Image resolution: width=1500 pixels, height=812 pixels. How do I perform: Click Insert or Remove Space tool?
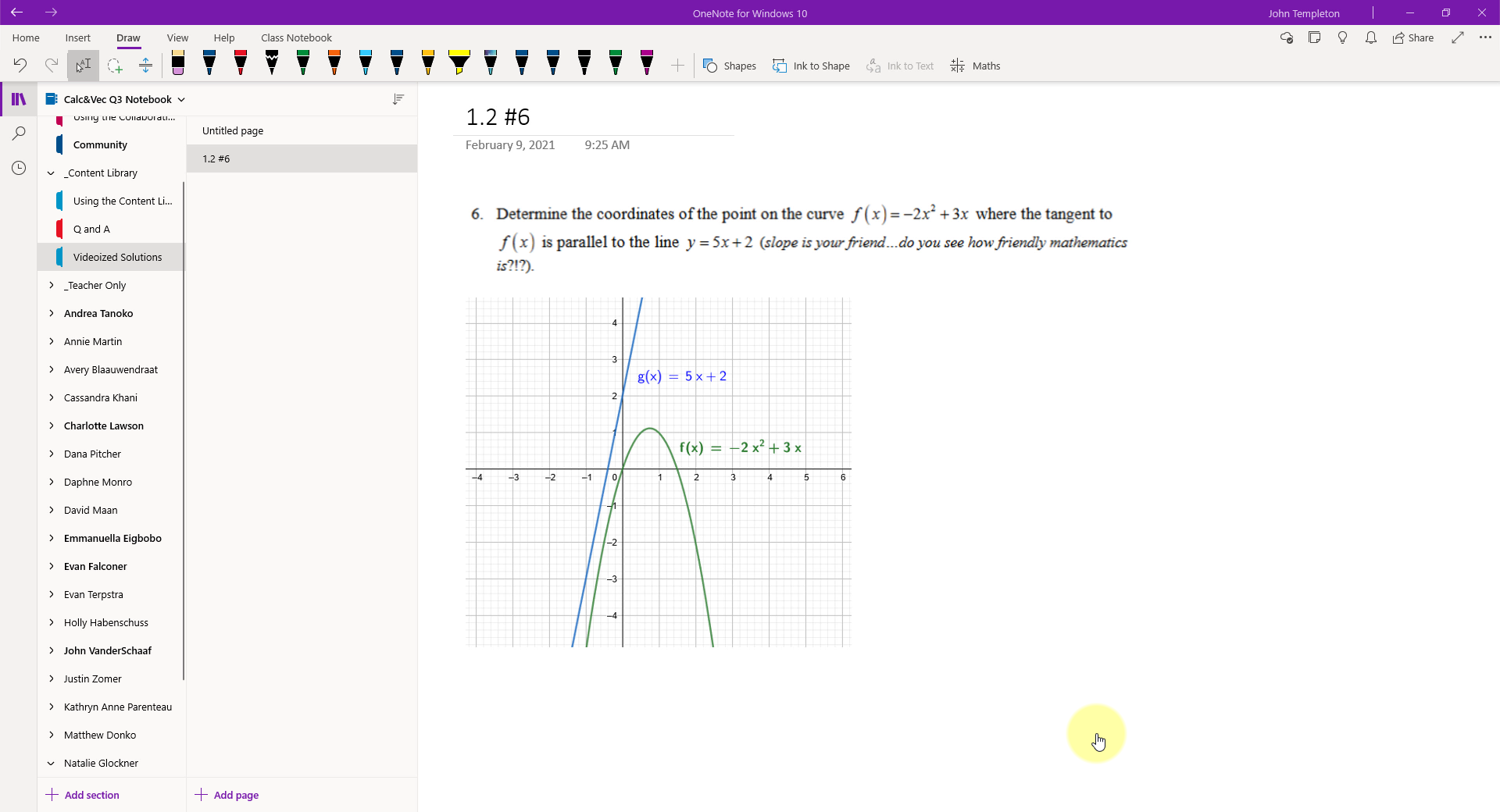(145, 66)
